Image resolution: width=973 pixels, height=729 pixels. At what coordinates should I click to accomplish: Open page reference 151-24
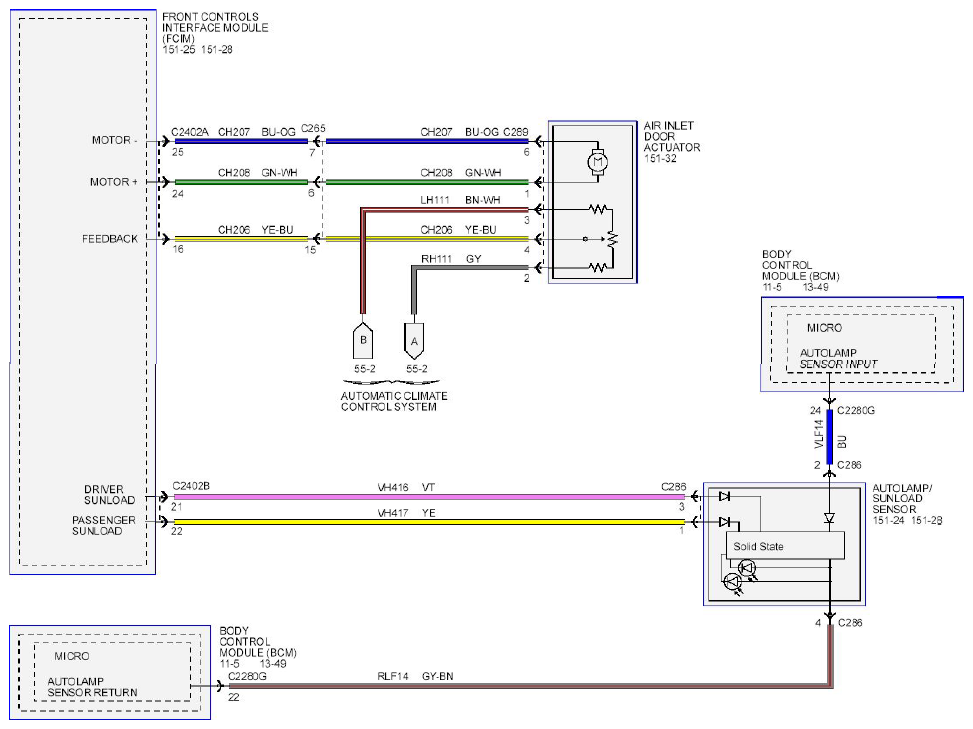click(889, 521)
